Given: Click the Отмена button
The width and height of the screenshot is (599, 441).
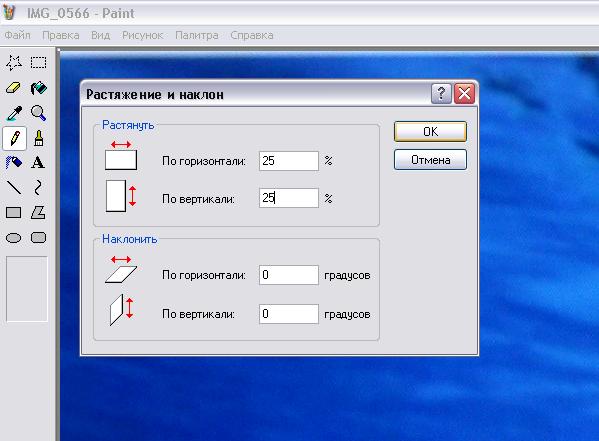Looking at the screenshot, I should [x=430, y=159].
